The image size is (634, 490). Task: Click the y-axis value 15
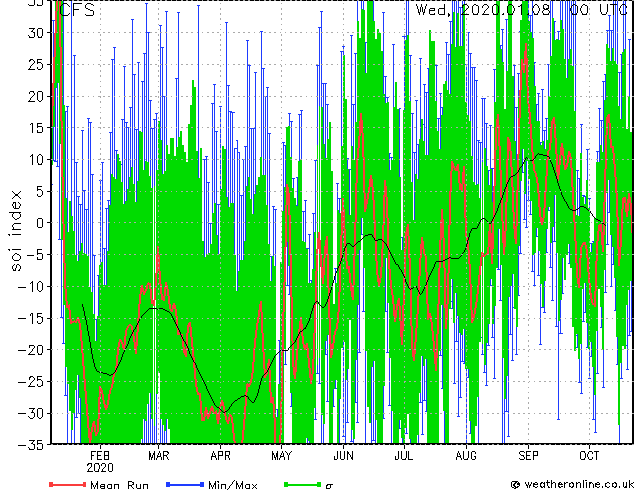click(36, 128)
